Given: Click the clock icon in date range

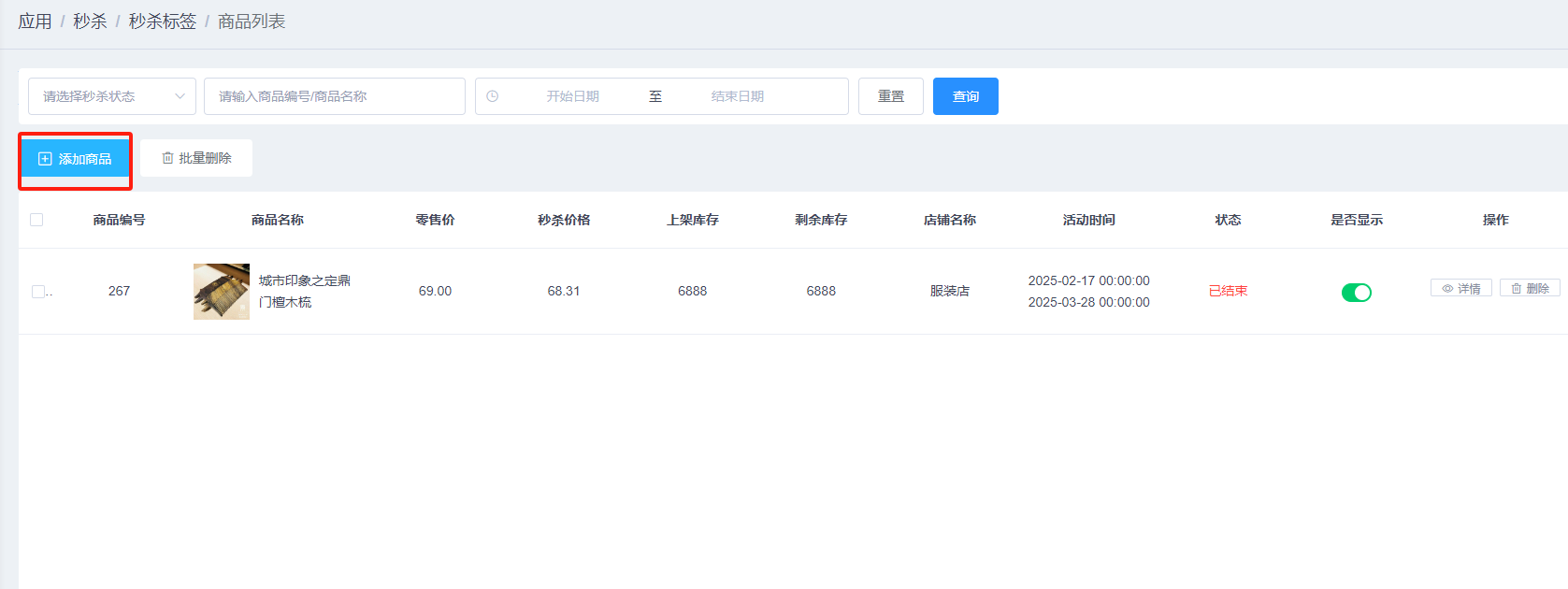Looking at the screenshot, I should click(x=493, y=96).
